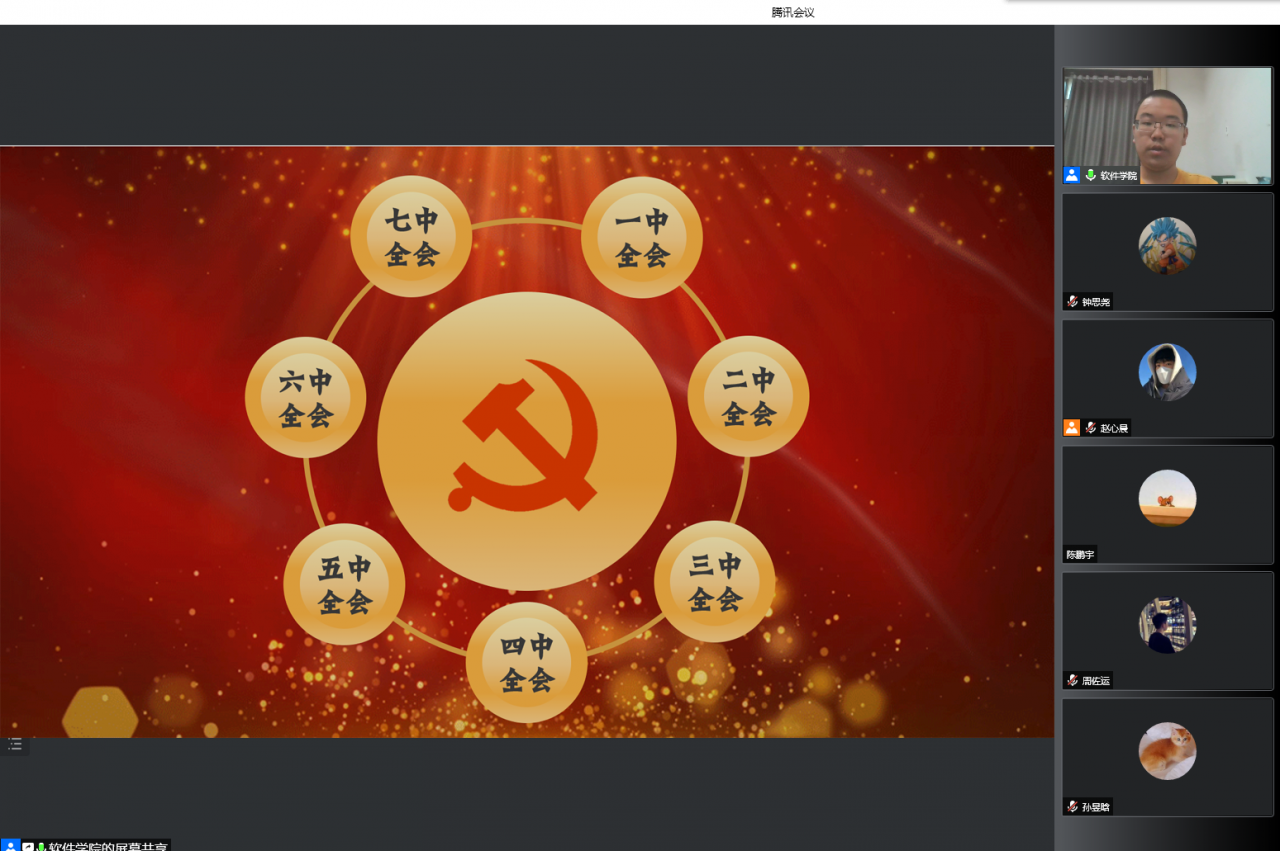Viewport: 1280px width, 851px height.
Task: Click the 软件学院的屏幕共享 label at bottom
Action: click(108, 846)
